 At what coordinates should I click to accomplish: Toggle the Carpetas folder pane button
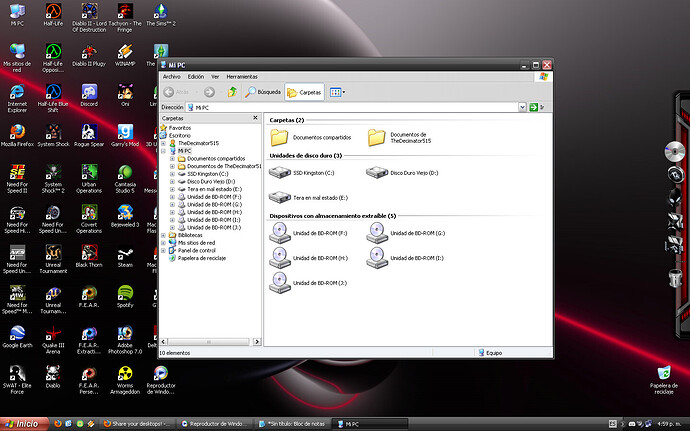tap(304, 92)
